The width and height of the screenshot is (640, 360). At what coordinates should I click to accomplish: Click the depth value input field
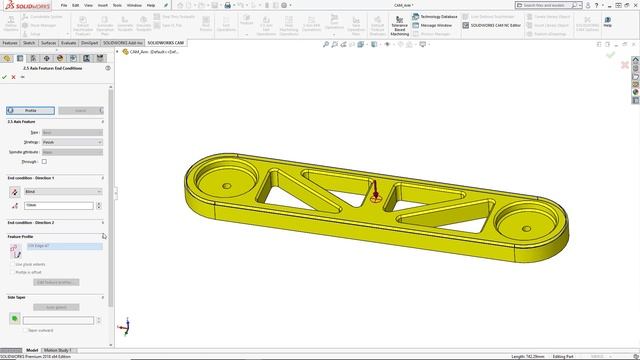(x=58, y=205)
